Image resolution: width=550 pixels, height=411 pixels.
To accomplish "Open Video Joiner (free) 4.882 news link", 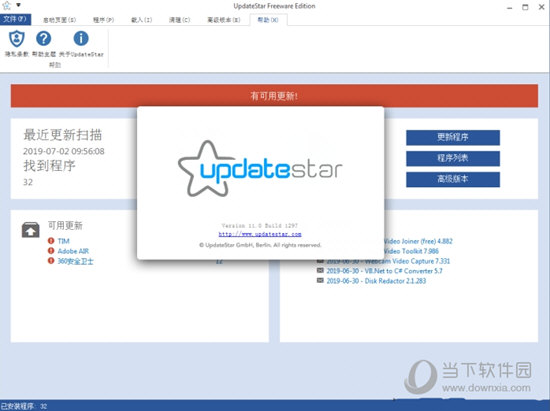I will [x=418, y=241].
